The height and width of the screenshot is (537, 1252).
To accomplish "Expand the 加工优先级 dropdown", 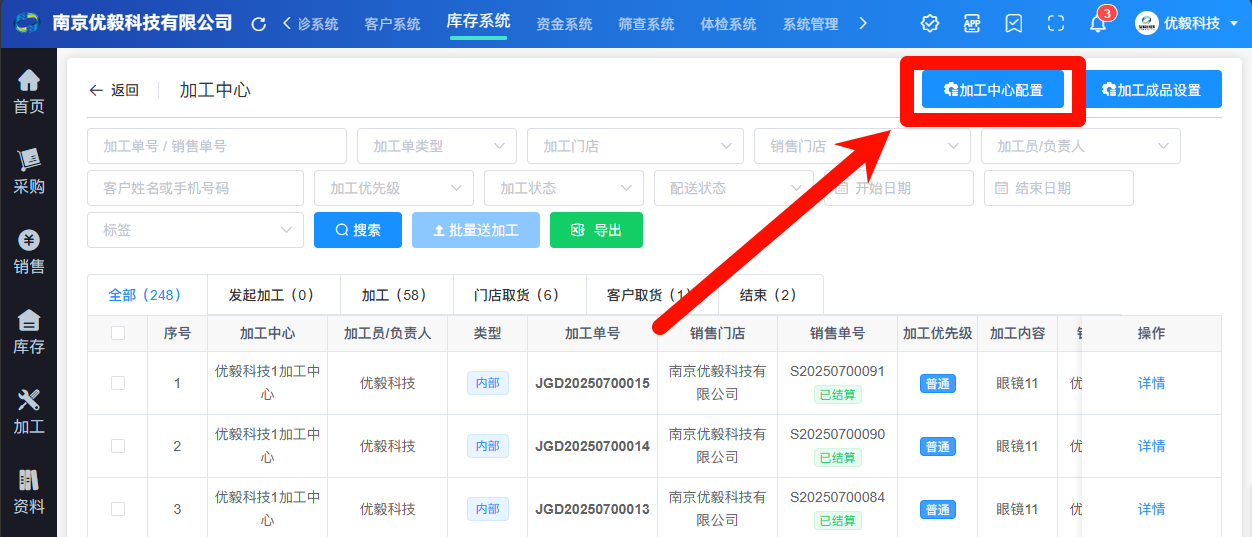I will [x=393, y=188].
